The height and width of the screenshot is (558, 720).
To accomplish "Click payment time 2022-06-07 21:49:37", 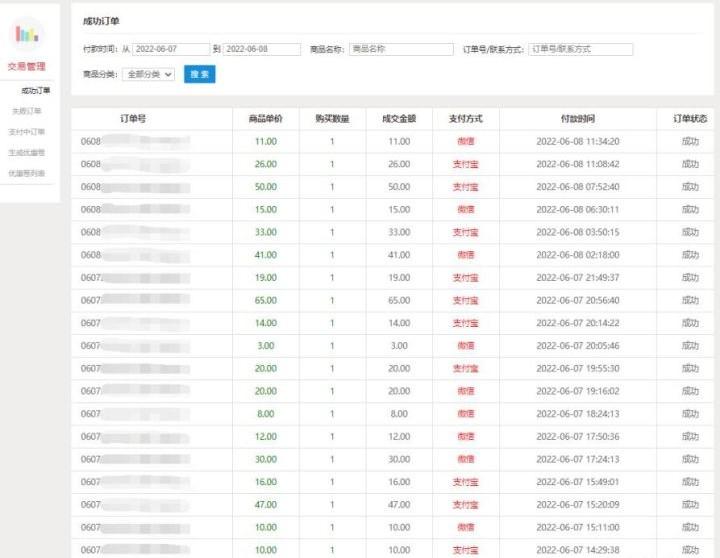I will coord(578,278).
